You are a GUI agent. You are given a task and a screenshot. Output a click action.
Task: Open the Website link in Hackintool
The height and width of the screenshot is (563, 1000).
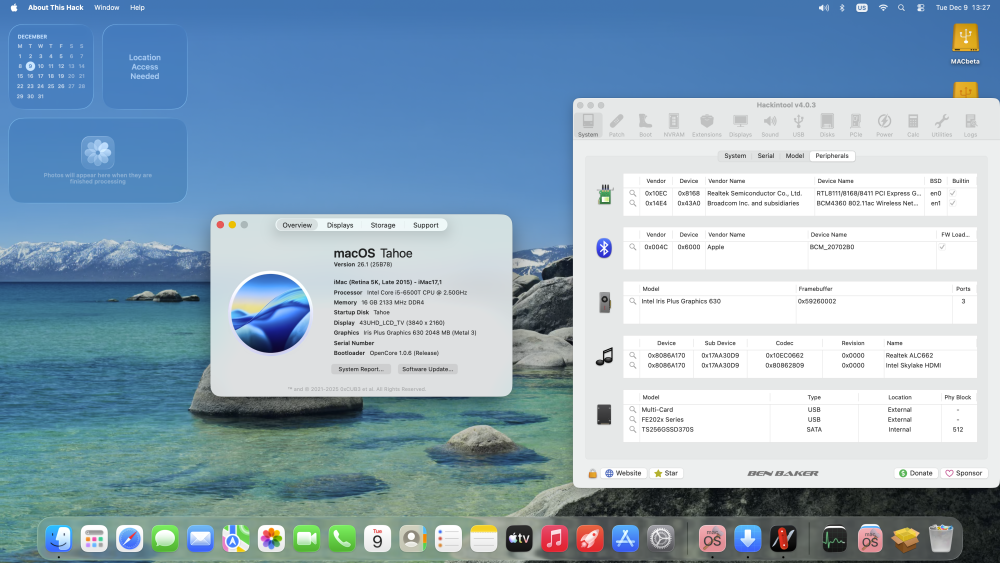(623, 473)
